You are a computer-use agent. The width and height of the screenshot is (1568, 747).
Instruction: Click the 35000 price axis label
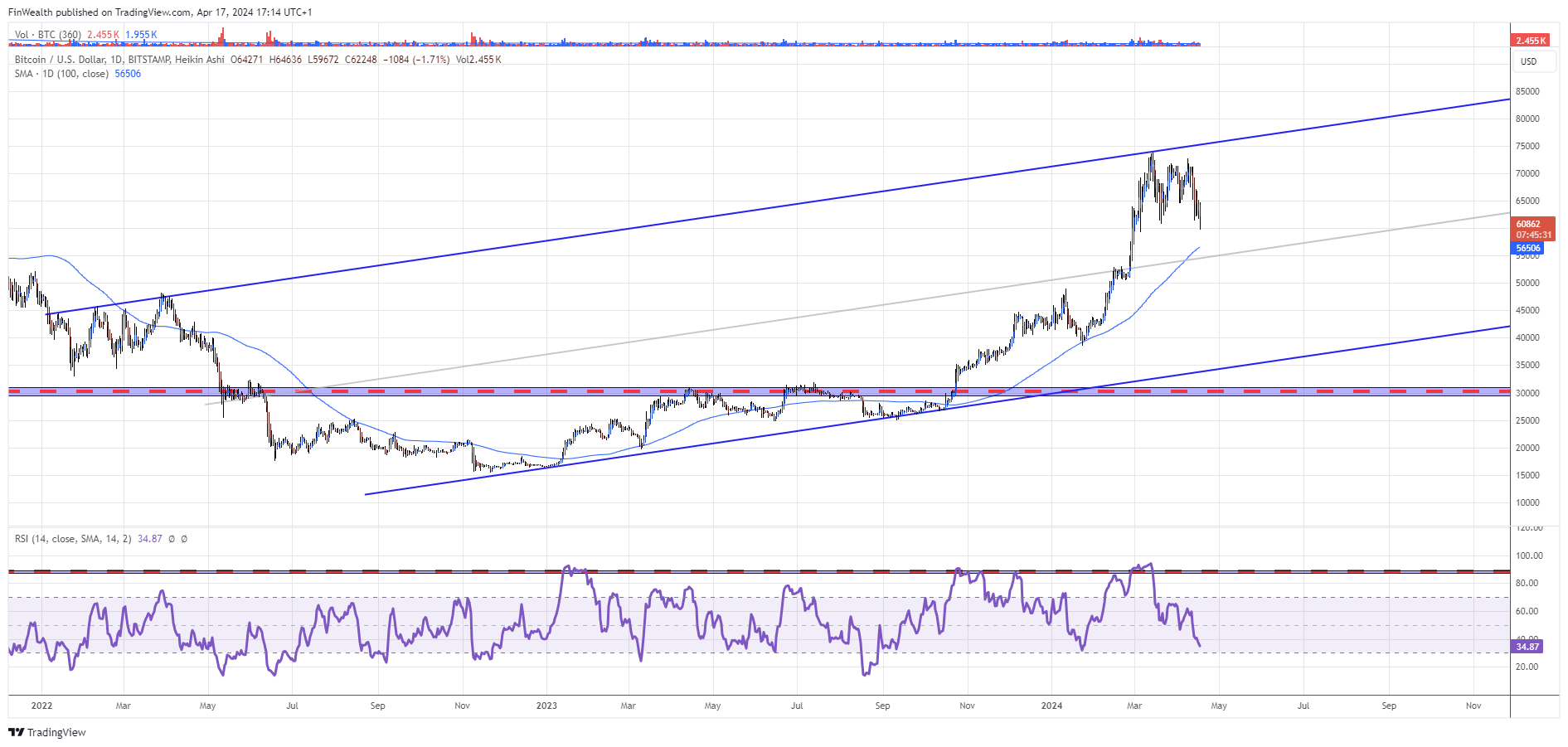1527,366
